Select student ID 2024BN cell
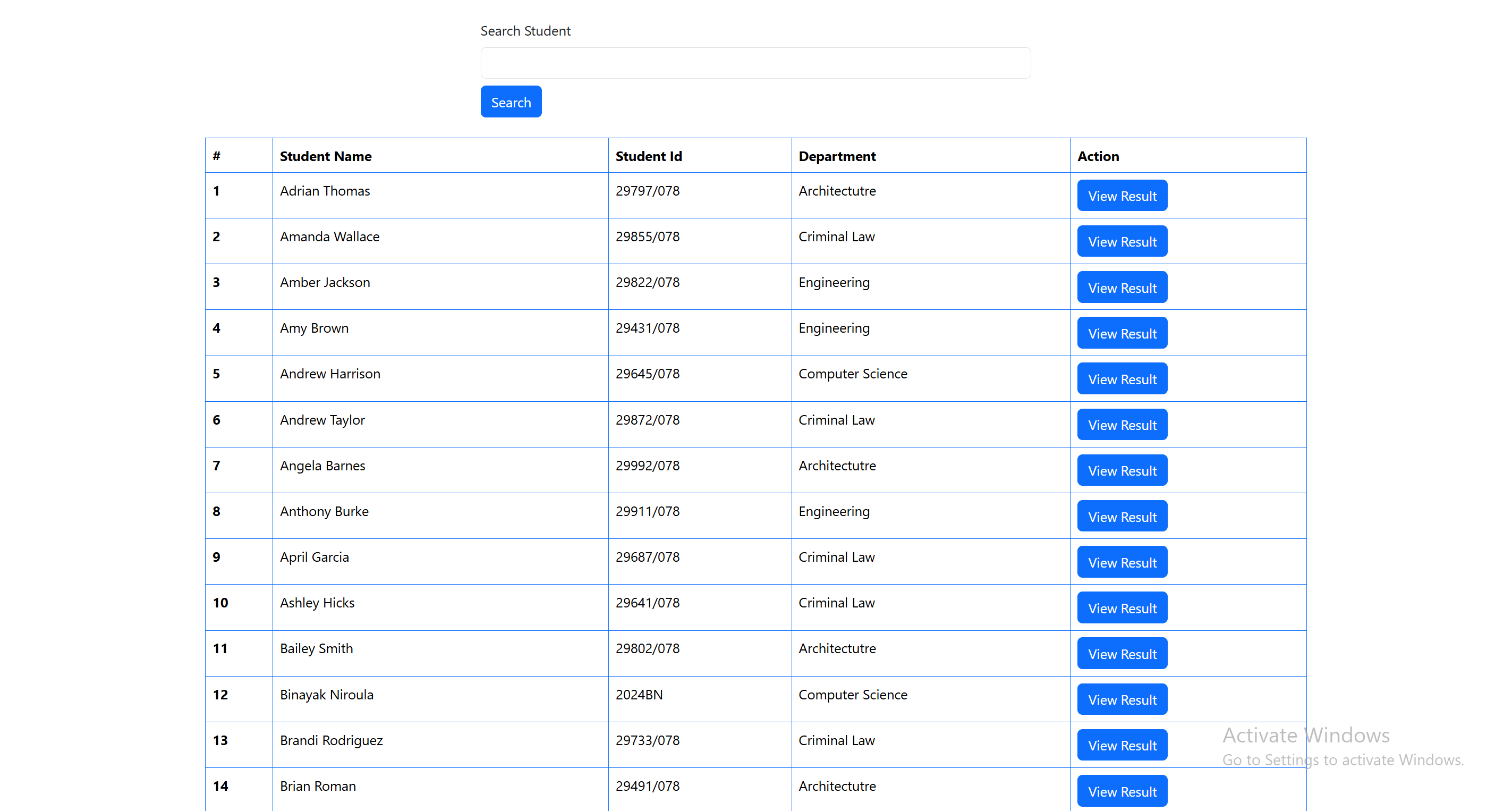 pyautogui.click(x=639, y=695)
